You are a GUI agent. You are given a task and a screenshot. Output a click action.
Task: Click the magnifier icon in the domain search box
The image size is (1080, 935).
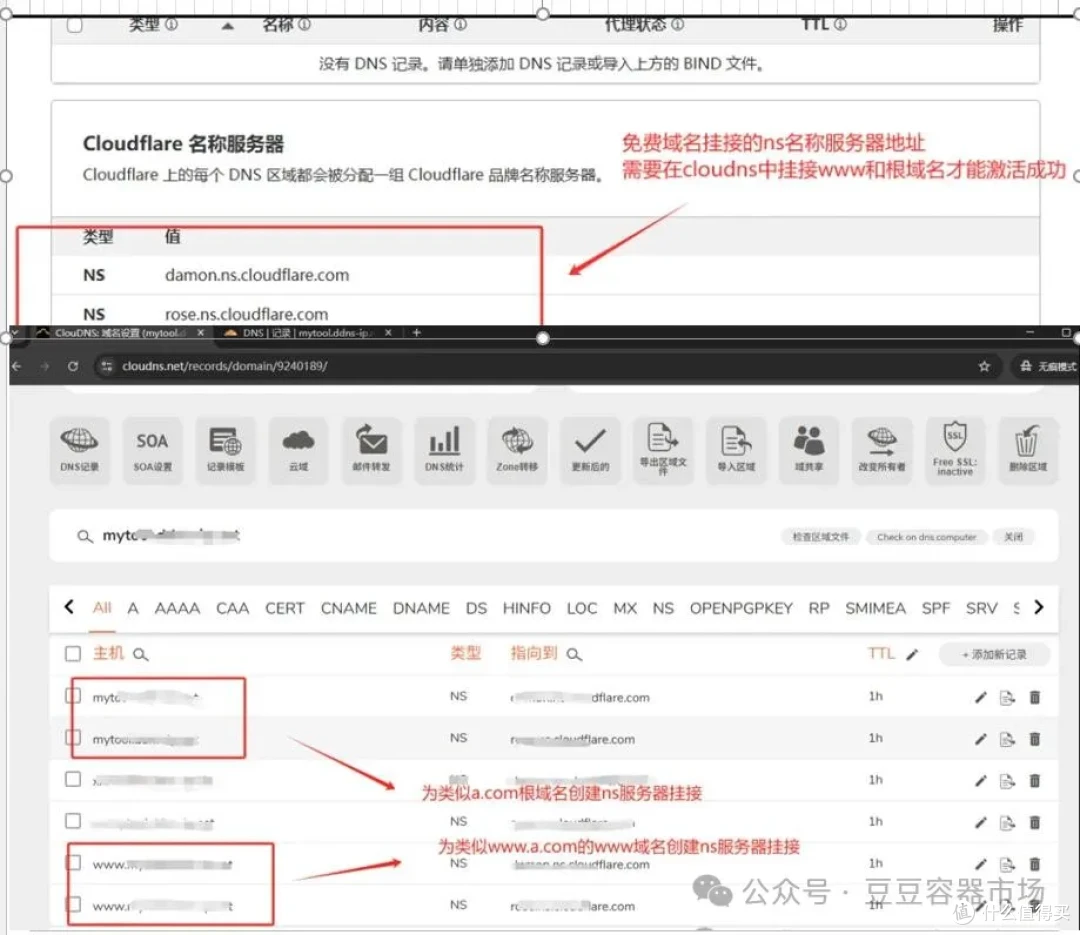click(x=85, y=536)
